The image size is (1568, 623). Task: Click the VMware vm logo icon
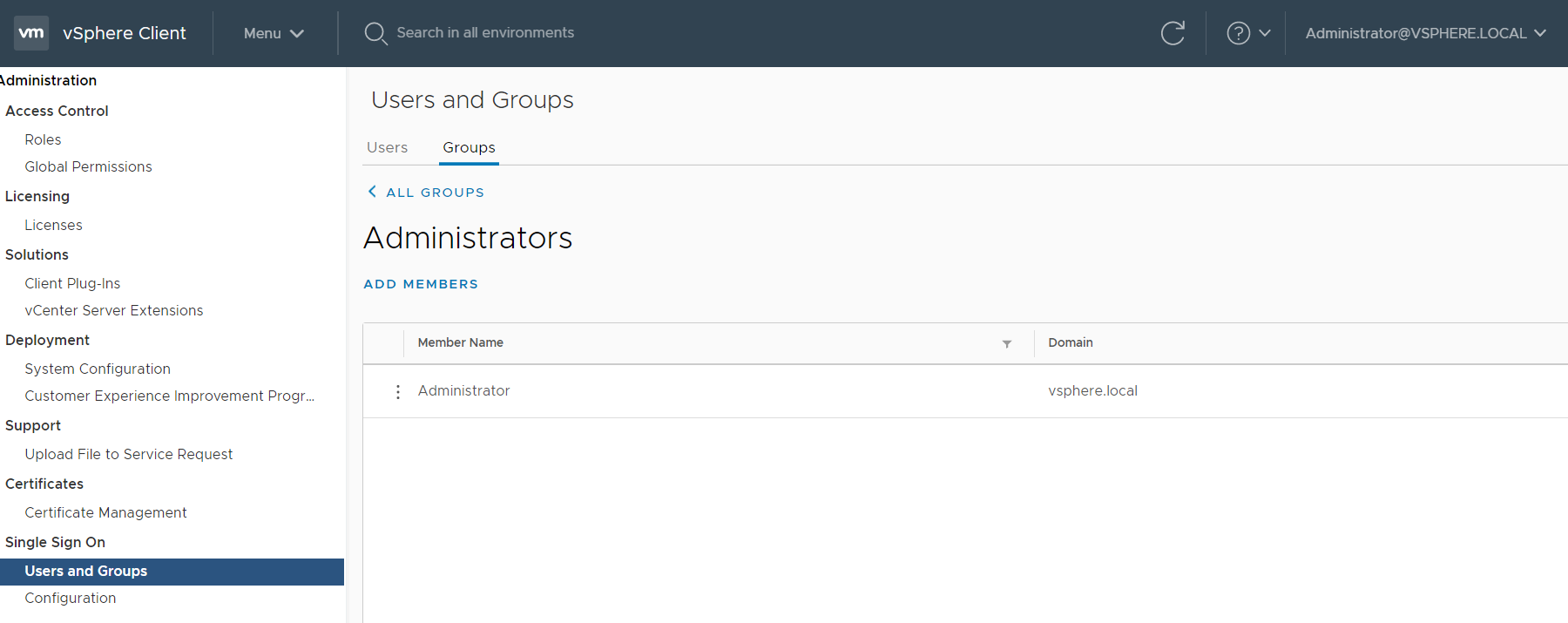[31, 33]
